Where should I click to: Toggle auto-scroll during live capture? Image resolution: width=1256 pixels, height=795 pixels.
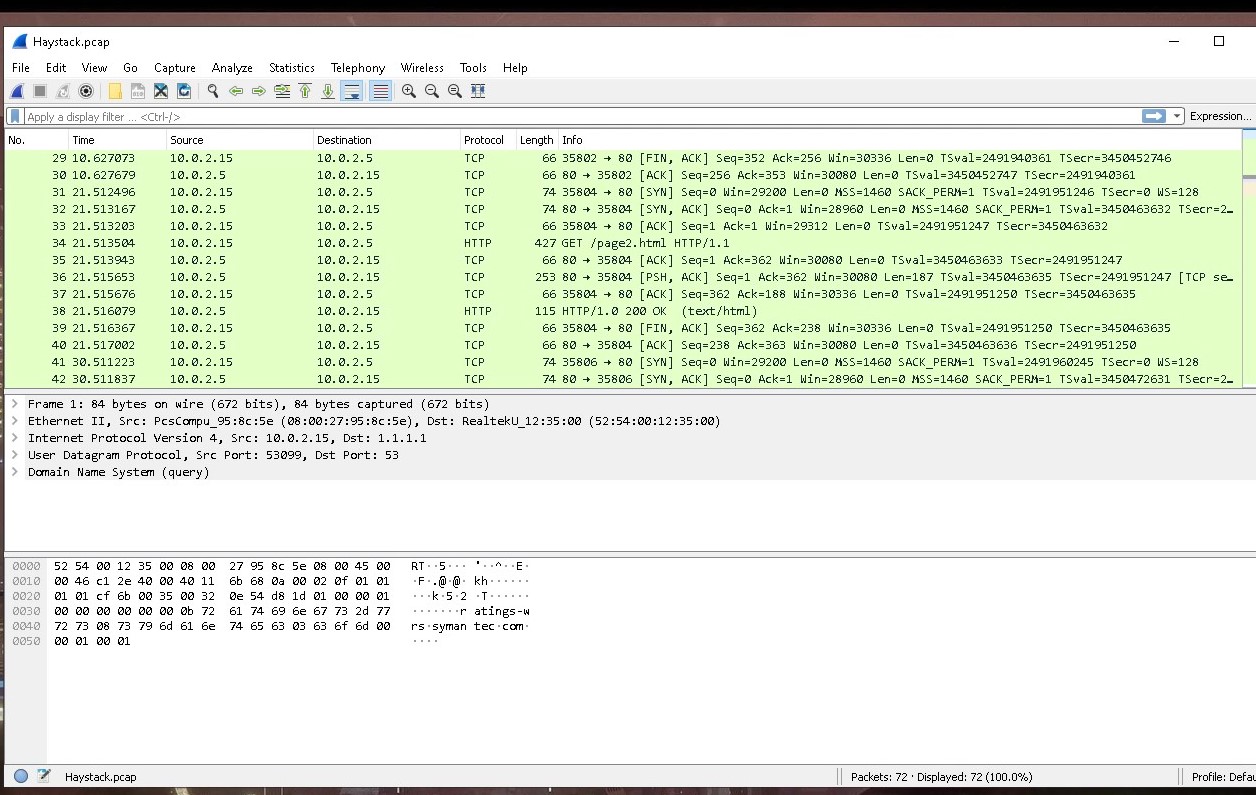[x=352, y=91]
